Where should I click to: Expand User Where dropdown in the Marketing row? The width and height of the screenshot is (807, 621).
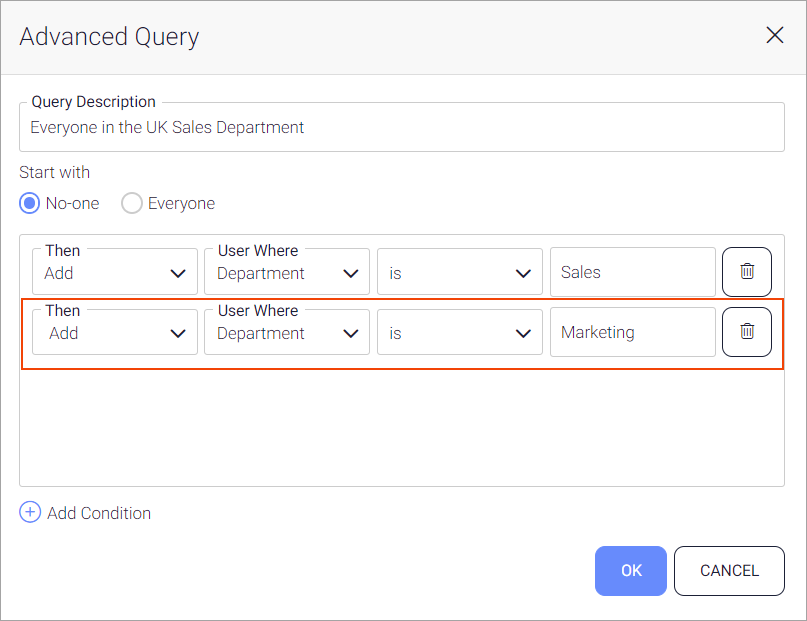(x=287, y=333)
